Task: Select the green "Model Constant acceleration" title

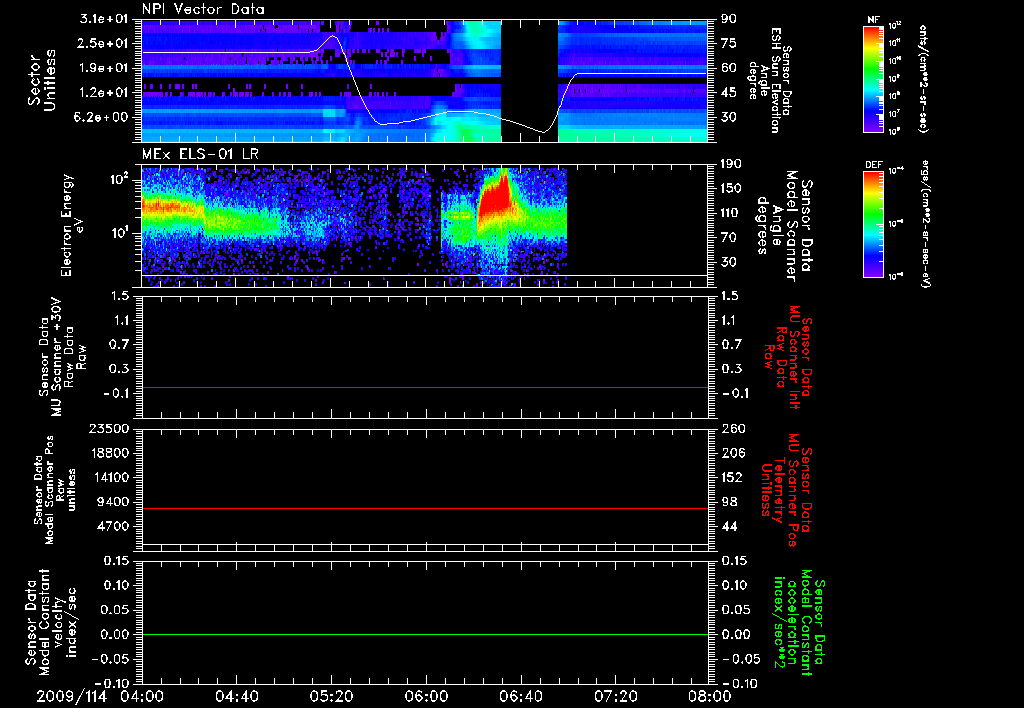Action: tap(798, 623)
